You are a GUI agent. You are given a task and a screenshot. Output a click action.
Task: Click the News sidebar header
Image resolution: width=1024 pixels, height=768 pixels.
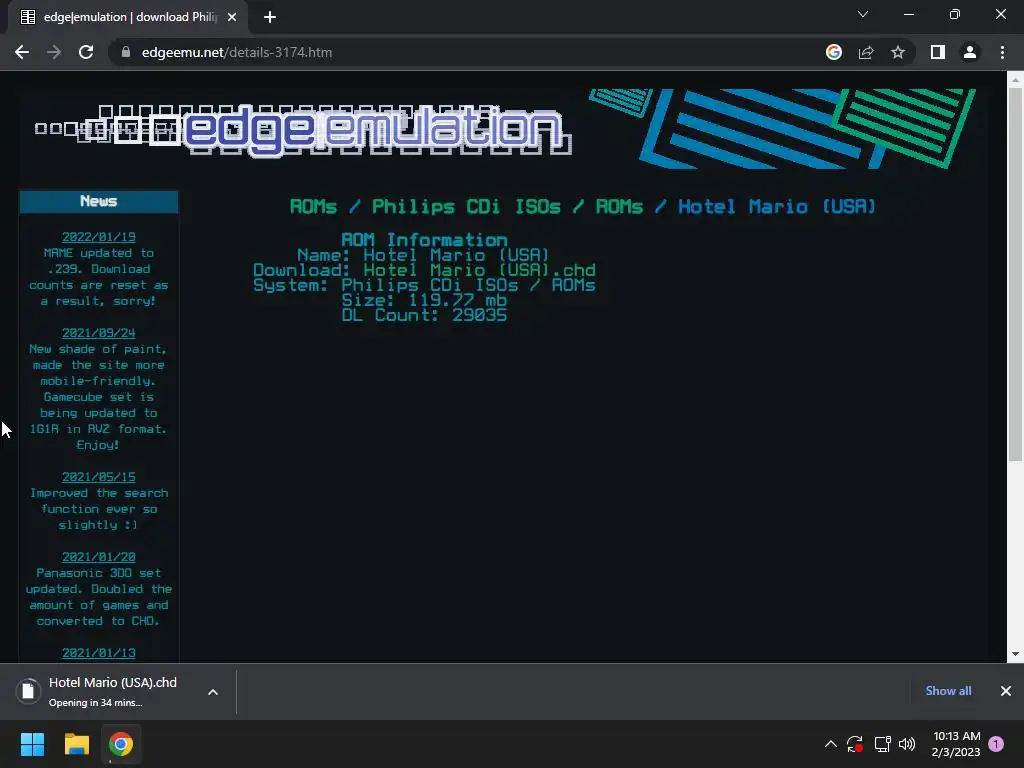tap(99, 201)
